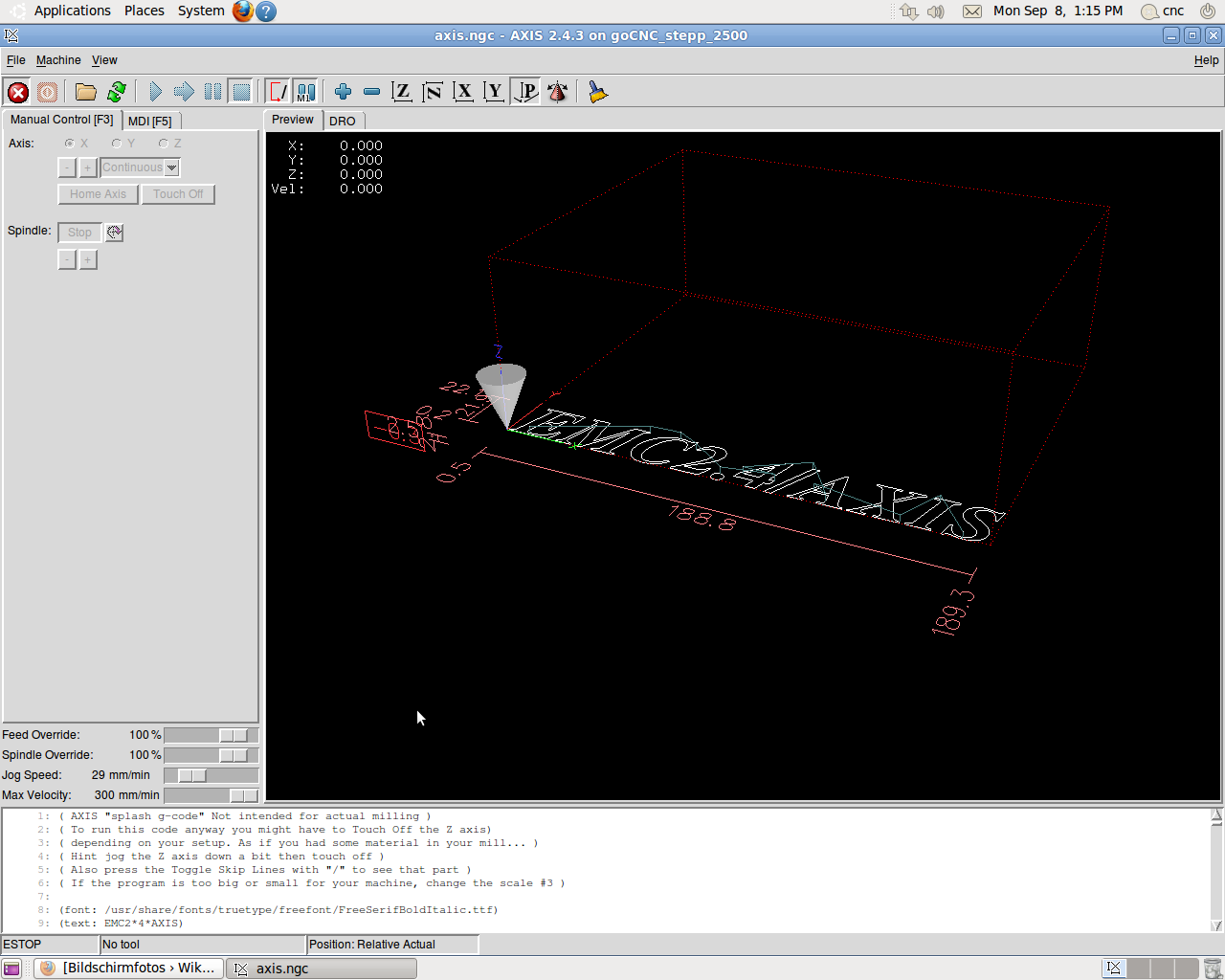
Task: Pause program execution
Action: click(x=212, y=92)
